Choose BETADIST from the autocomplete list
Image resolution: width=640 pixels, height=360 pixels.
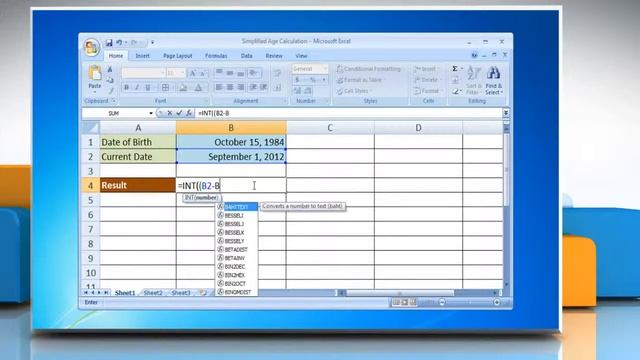[x=237, y=249]
